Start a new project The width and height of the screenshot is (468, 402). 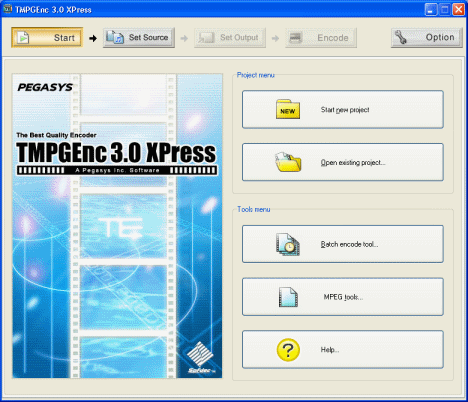click(x=343, y=109)
